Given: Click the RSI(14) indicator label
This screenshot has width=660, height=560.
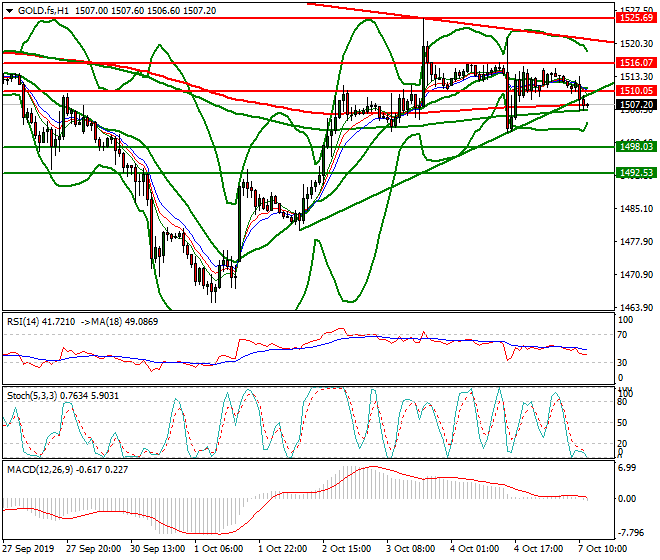Looking at the screenshot, I should point(41,322).
